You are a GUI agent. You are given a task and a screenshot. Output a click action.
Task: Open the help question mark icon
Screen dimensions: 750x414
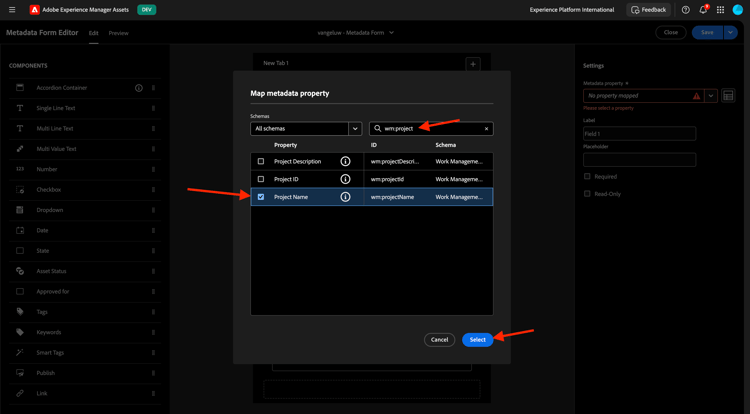click(x=685, y=10)
